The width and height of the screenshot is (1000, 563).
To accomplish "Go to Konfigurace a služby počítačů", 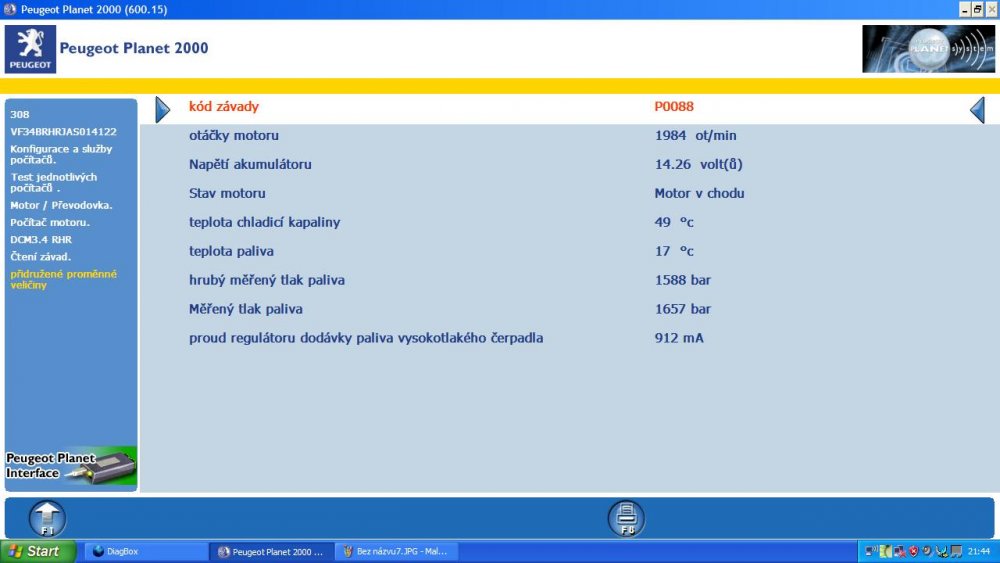I will [61, 154].
